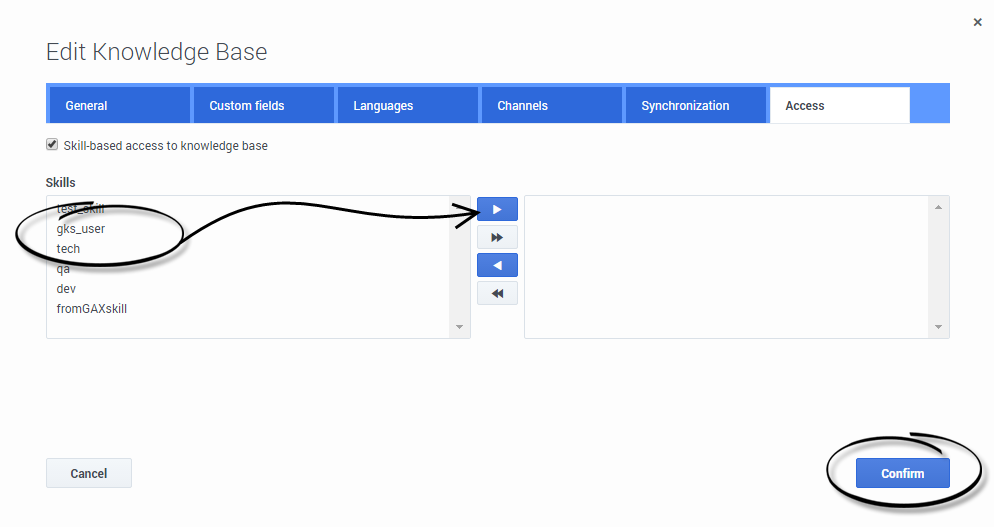Close the Edit Knowledge Base dialog
This screenshot has height=527, width=994.
(x=977, y=22)
